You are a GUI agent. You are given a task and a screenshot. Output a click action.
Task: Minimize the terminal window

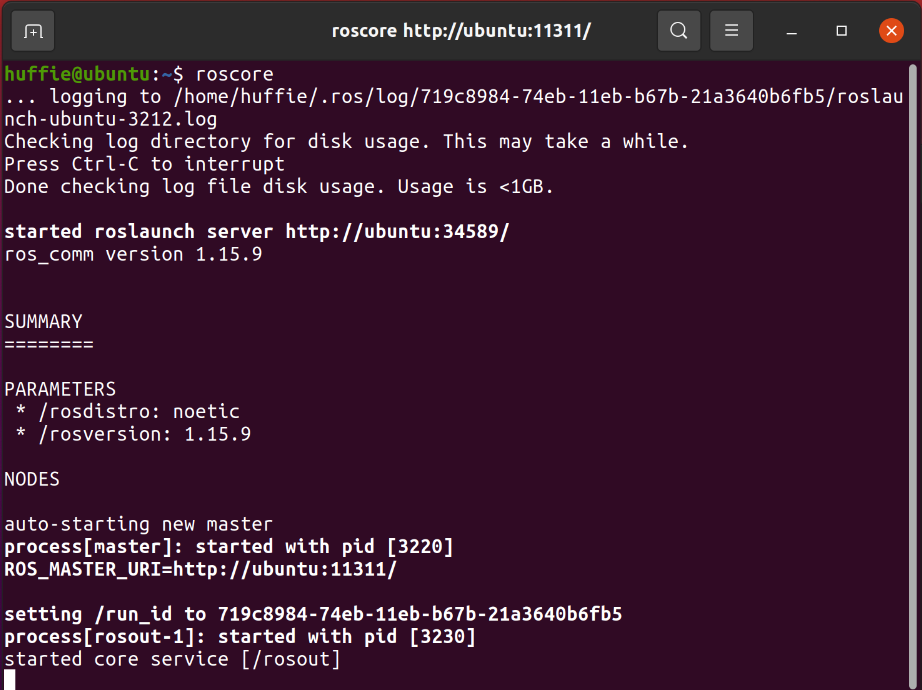click(x=792, y=31)
